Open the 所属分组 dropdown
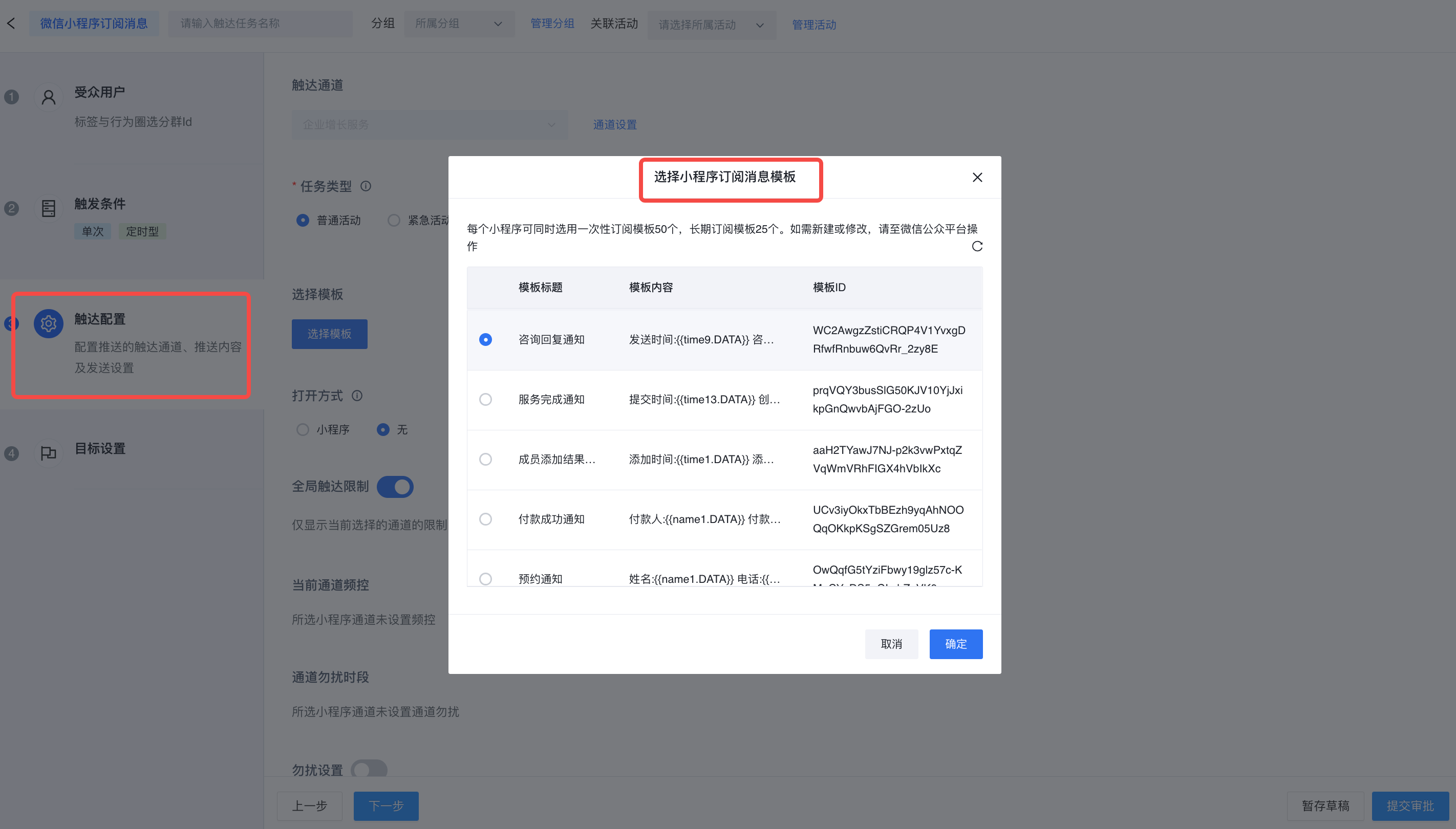Image resolution: width=1456 pixels, height=829 pixels. 459,24
